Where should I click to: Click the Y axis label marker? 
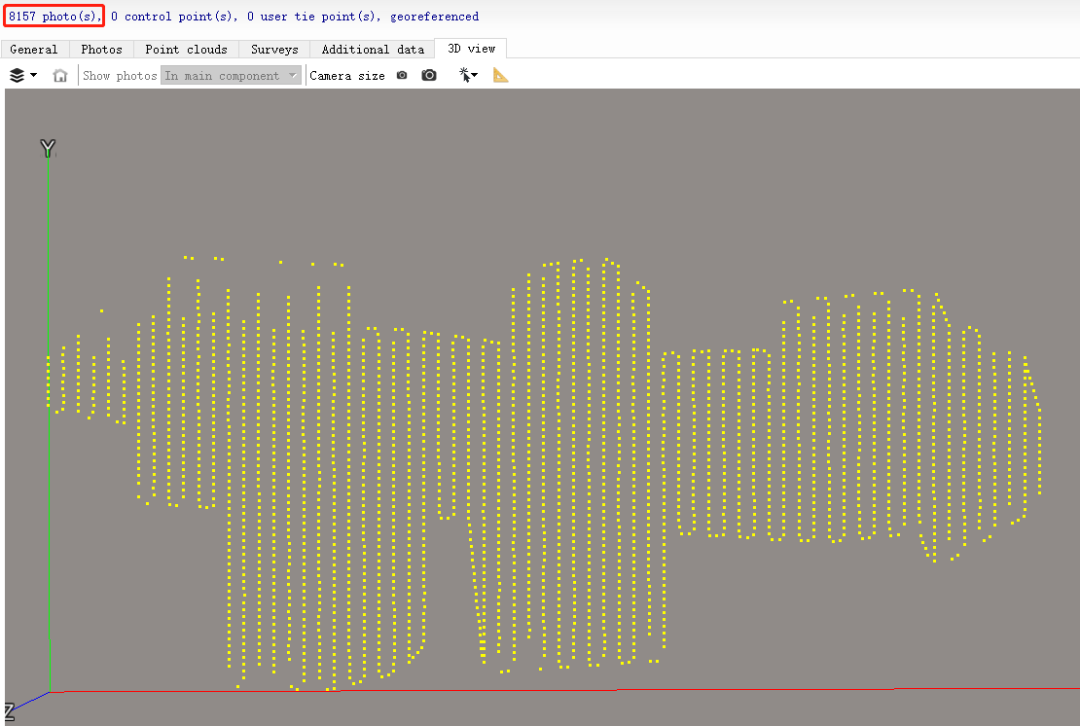click(47, 149)
